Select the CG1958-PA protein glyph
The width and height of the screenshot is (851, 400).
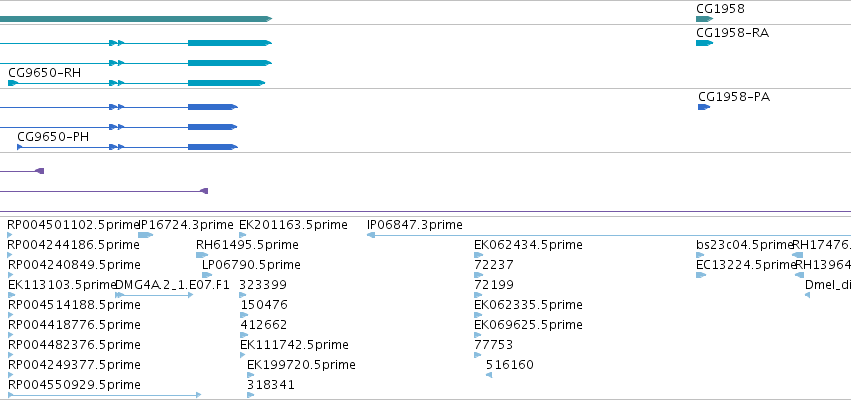(x=704, y=107)
